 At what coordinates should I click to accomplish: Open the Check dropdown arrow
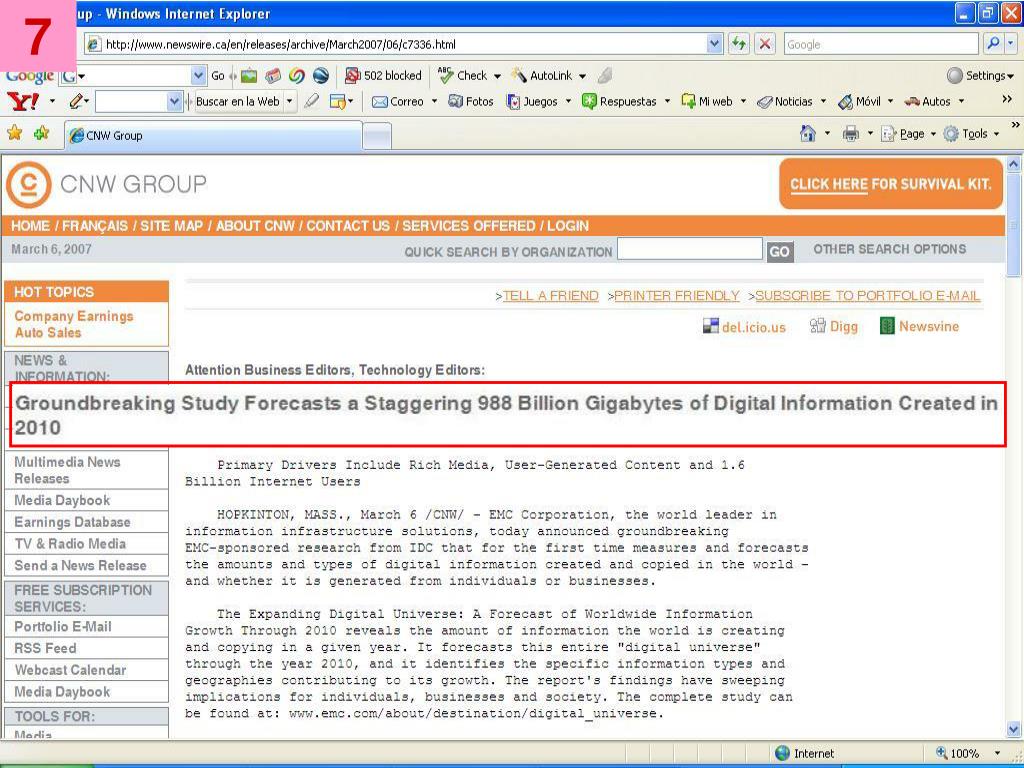pos(497,76)
